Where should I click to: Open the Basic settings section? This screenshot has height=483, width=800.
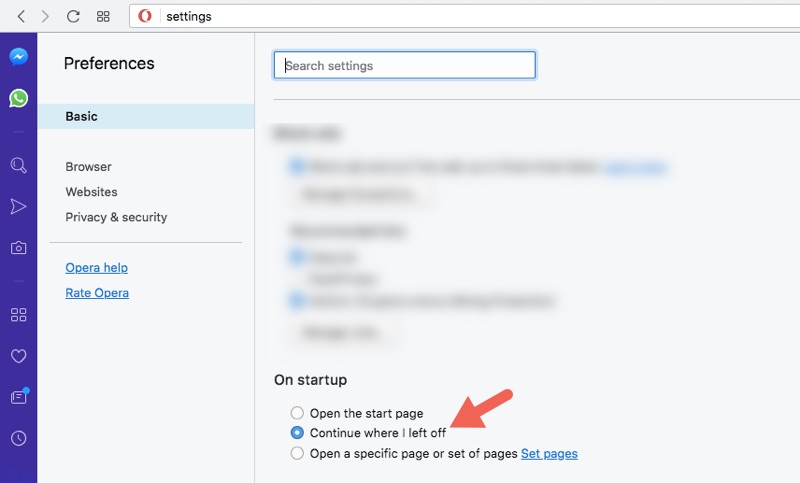pyautogui.click(x=146, y=116)
